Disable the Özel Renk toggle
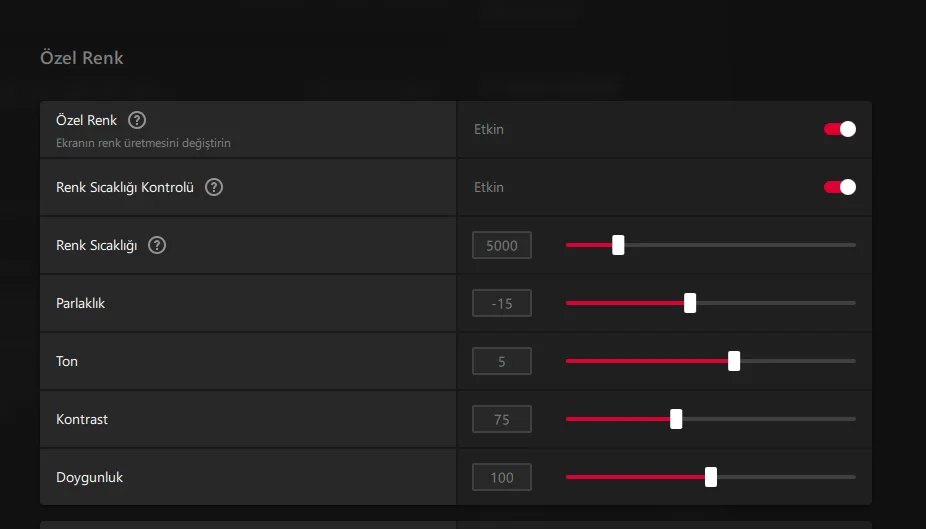 click(840, 129)
